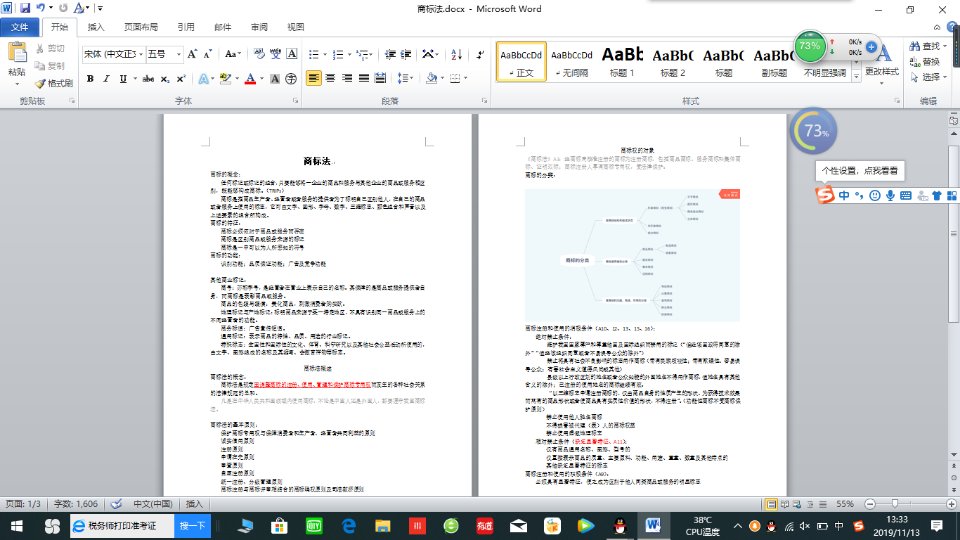The height and width of the screenshot is (540, 960).
Task: Open the Windows Start menu
Action: (17, 526)
